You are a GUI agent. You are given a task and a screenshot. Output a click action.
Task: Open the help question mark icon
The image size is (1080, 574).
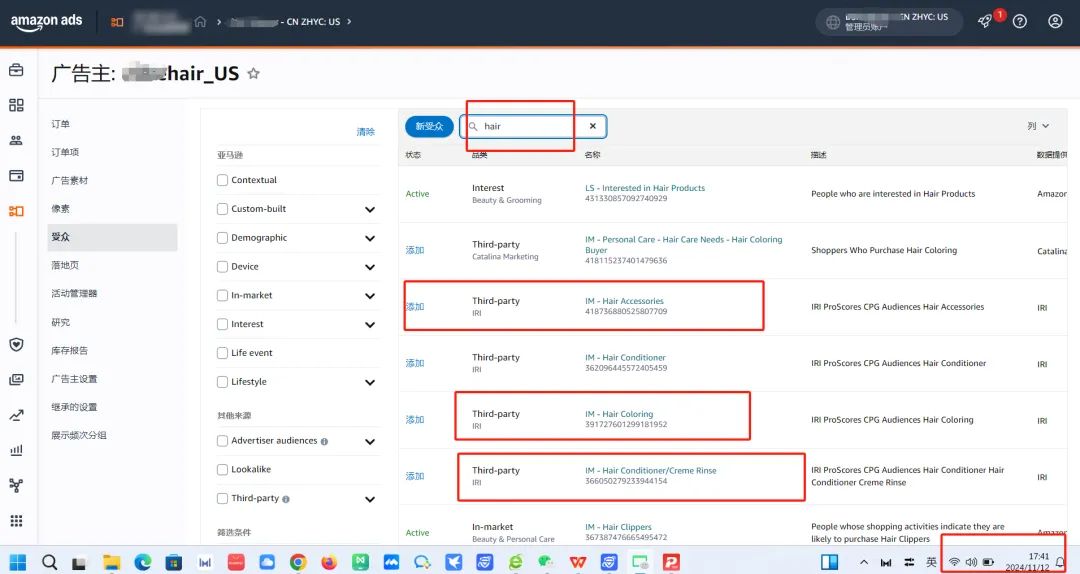pyautogui.click(x=1020, y=21)
